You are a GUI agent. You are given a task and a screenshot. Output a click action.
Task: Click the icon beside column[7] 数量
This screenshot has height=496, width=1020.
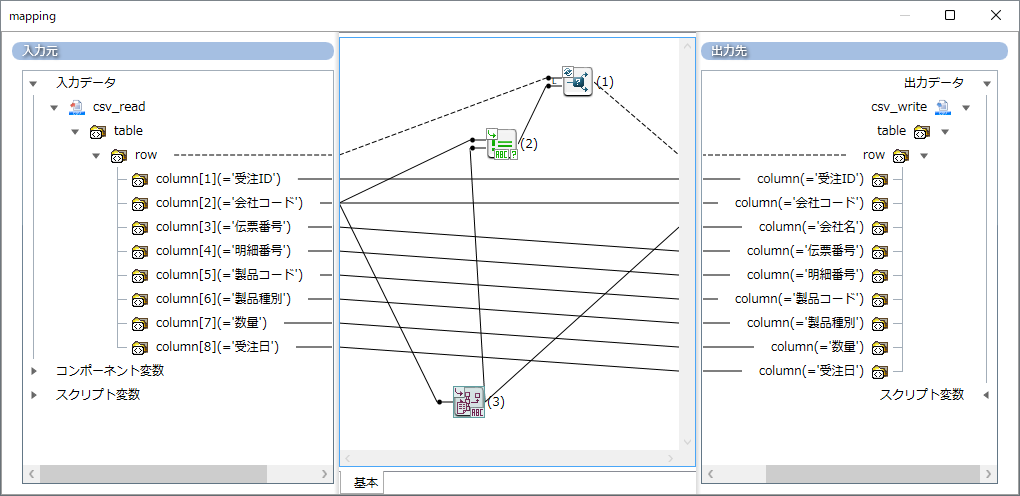(139, 324)
